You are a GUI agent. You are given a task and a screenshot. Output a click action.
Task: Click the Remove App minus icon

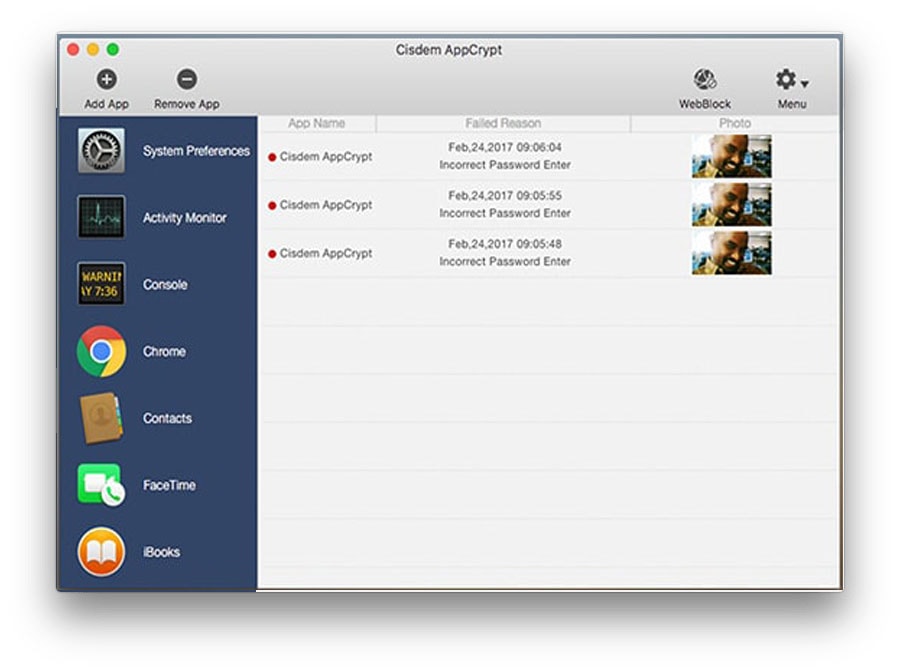coord(187,79)
